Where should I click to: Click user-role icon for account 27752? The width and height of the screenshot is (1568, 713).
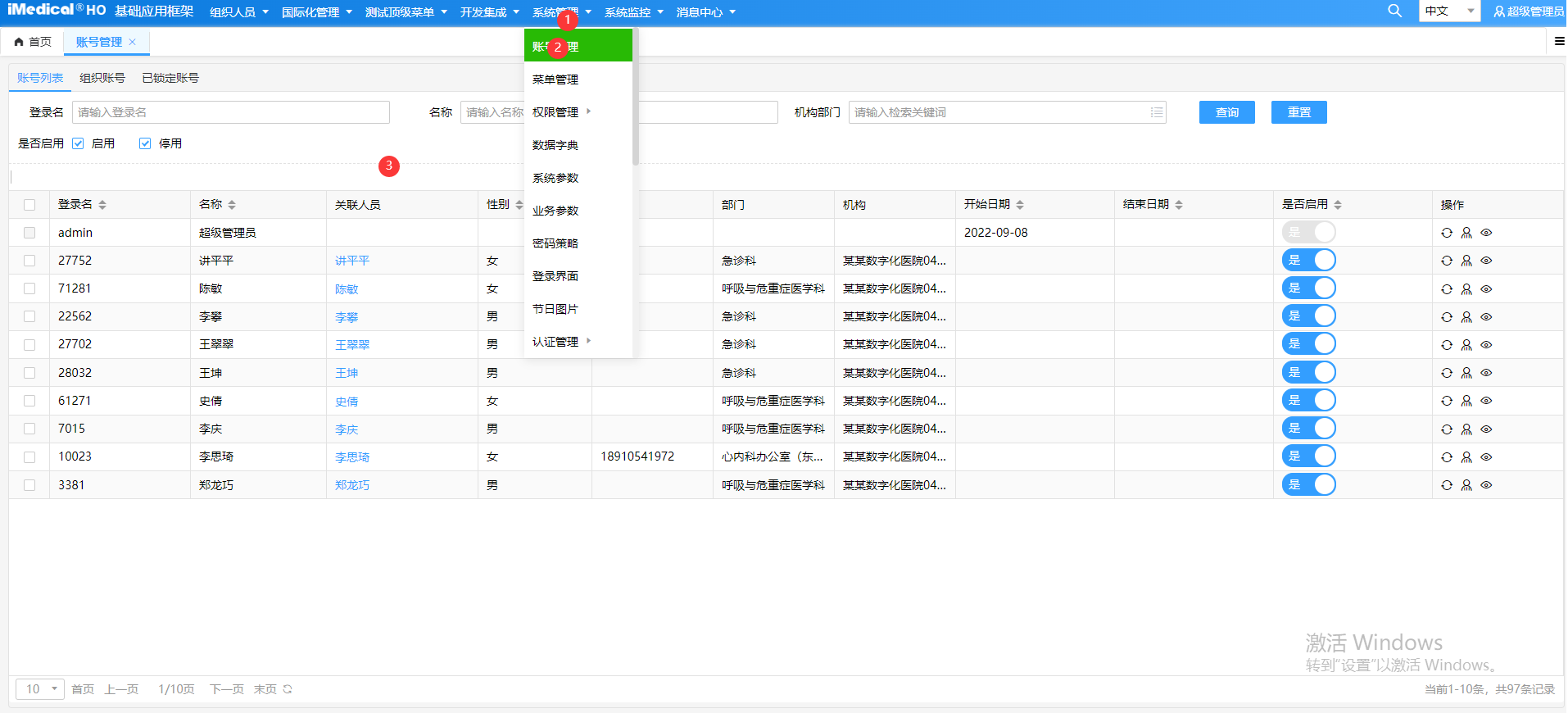1466,261
